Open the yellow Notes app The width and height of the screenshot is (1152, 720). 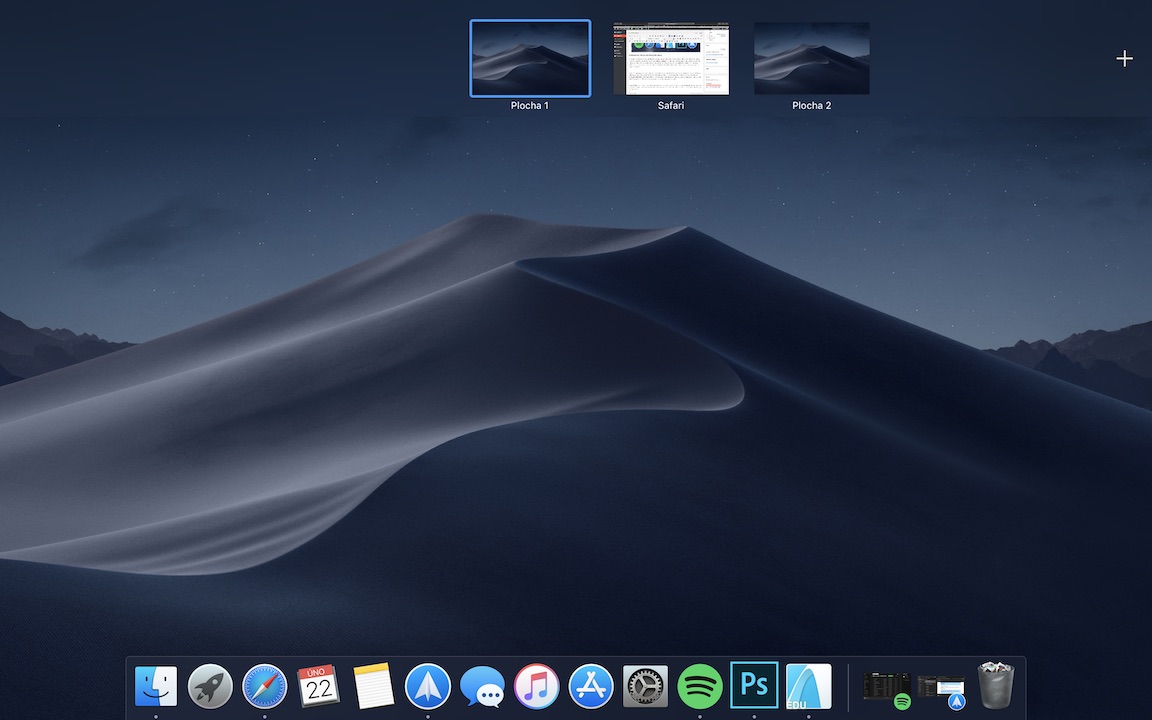374,686
